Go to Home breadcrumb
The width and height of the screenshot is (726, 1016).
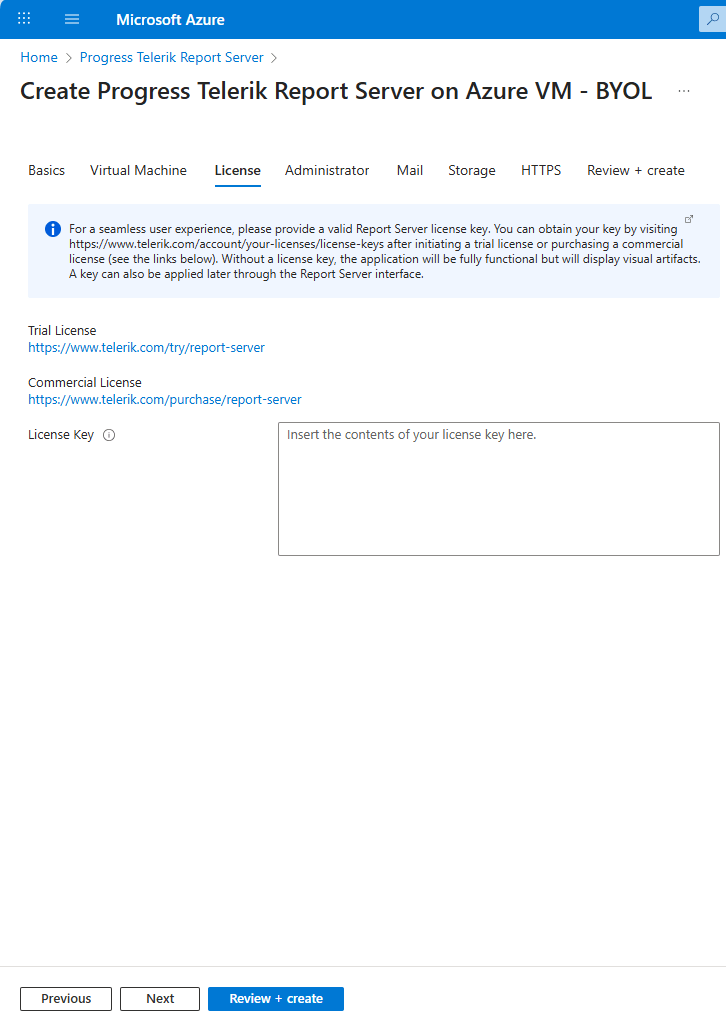pos(39,58)
